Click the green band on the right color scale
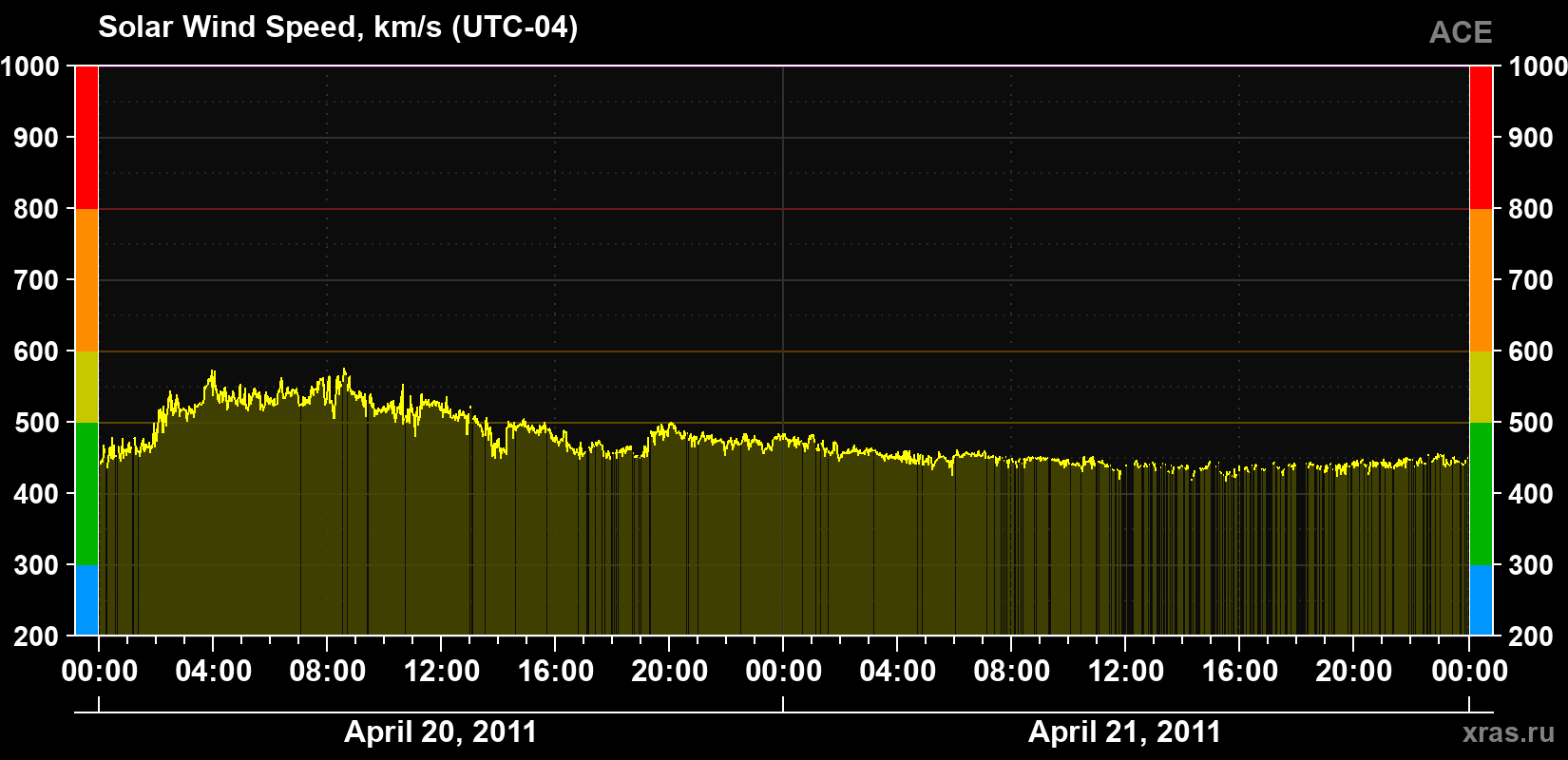 click(x=1482, y=494)
